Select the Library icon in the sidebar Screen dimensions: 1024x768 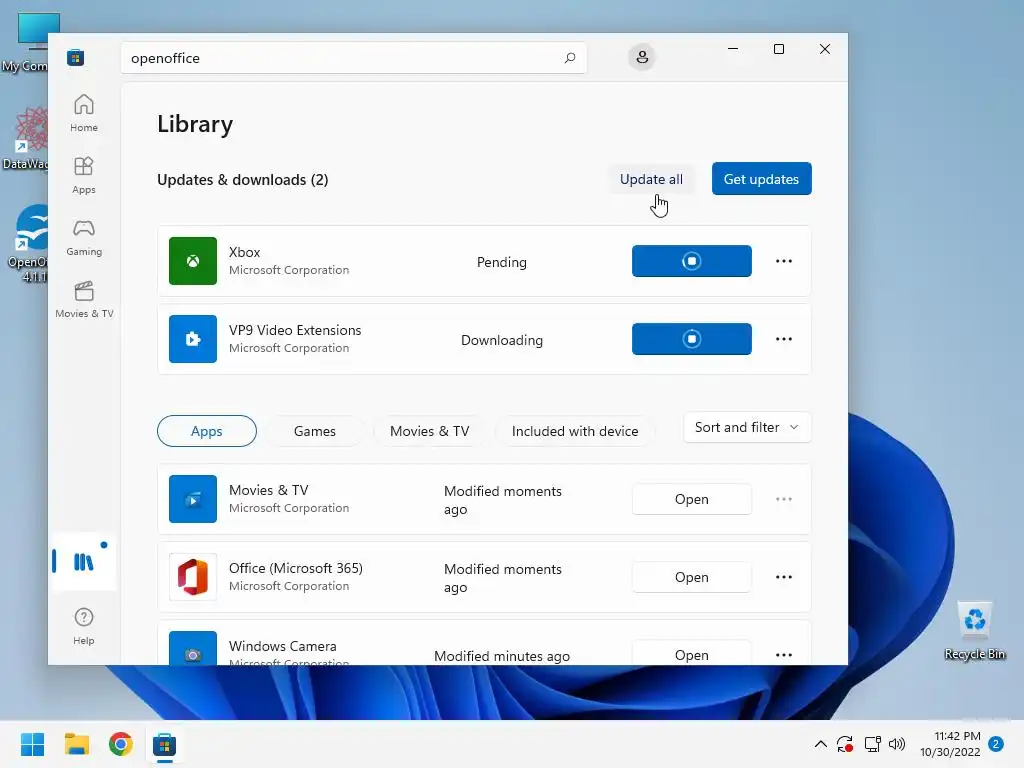tap(84, 561)
